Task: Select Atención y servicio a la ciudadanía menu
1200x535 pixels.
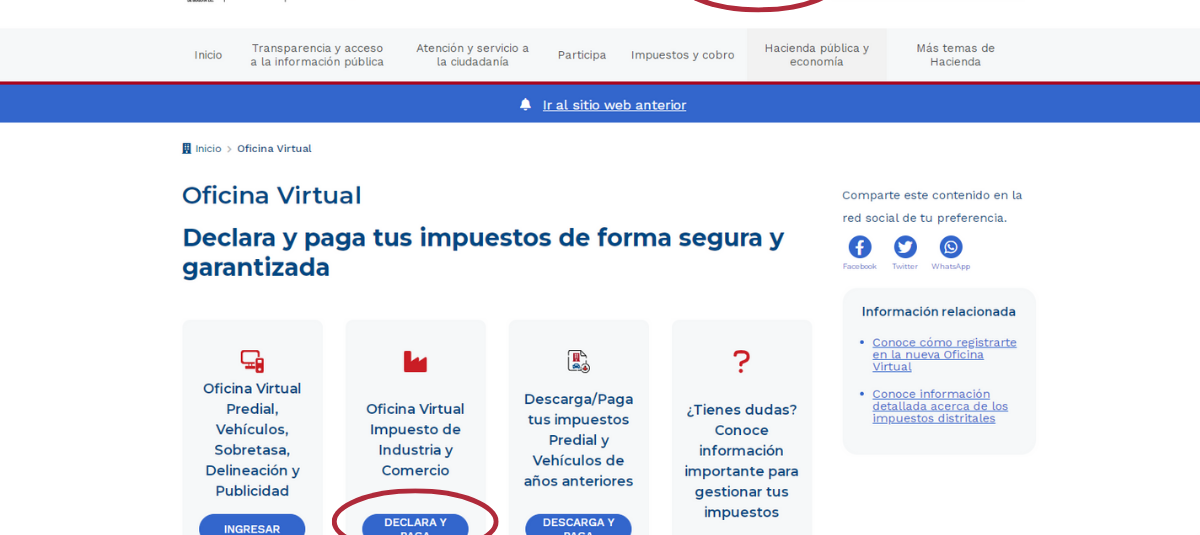Action: tap(472, 55)
